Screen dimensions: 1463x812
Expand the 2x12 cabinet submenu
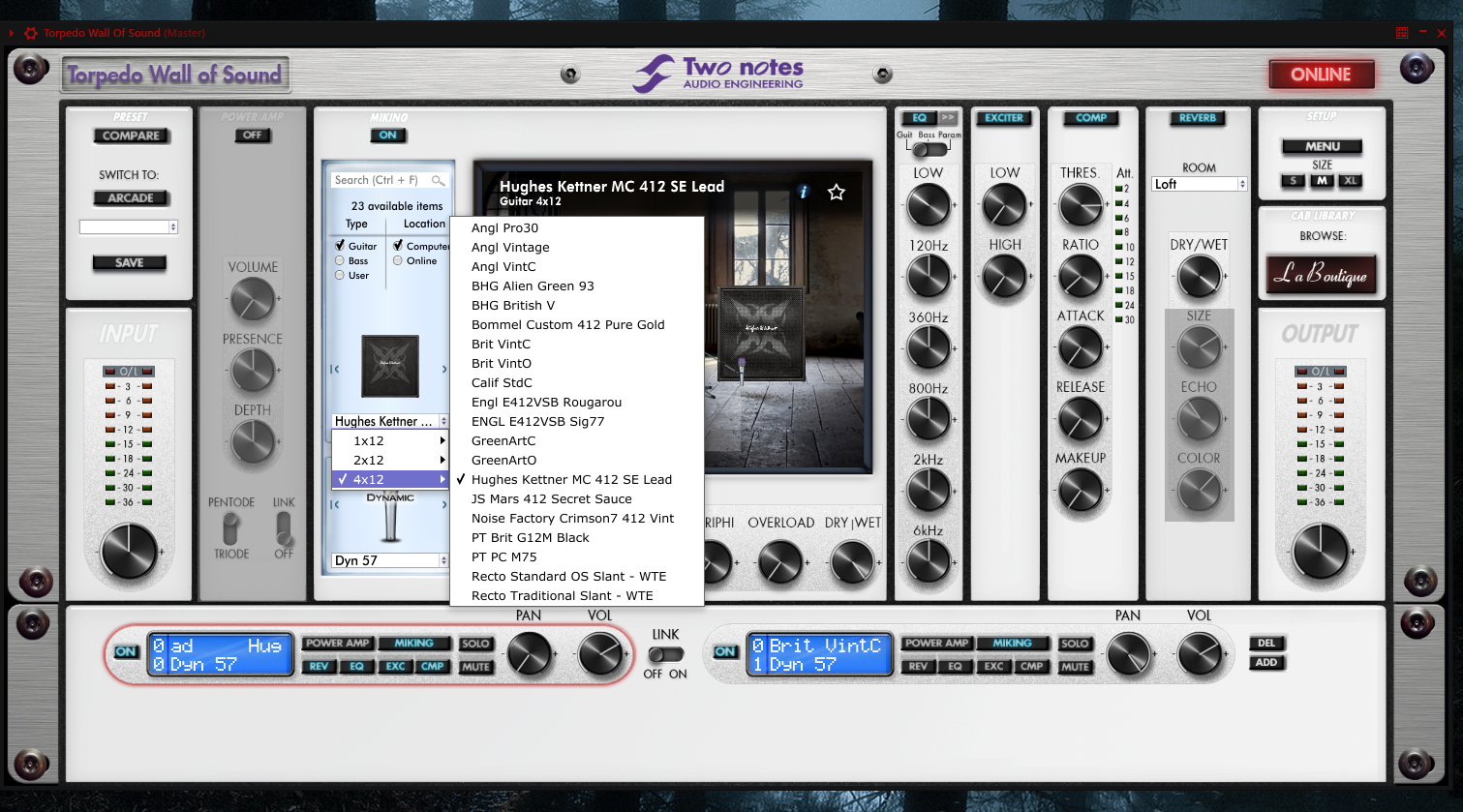[390, 460]
